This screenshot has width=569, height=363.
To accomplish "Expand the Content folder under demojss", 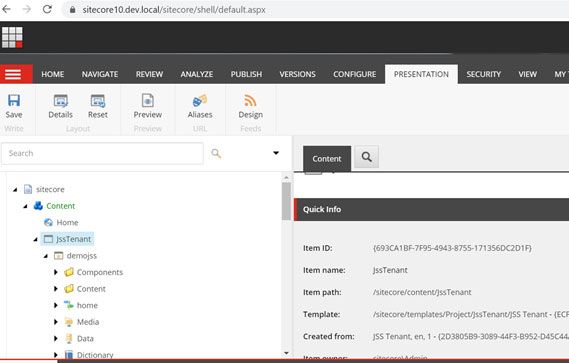I will pos(56,289).
